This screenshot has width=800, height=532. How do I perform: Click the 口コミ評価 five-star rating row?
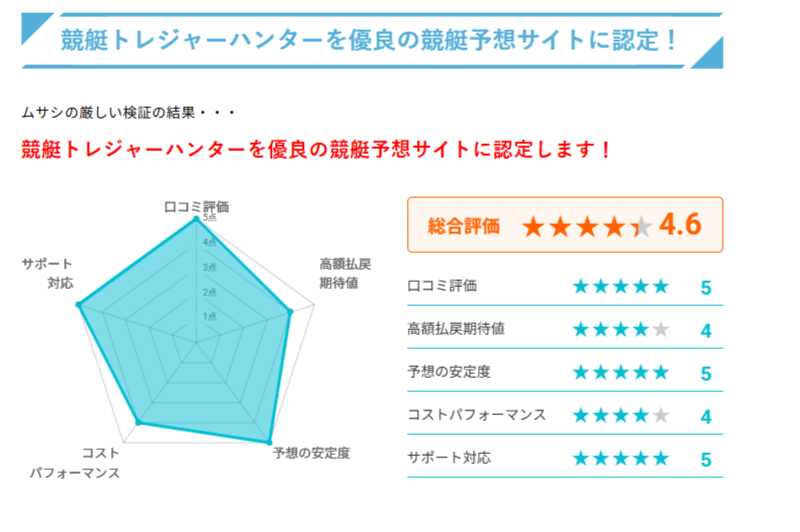pyautogui.click(x=565, y=286)
